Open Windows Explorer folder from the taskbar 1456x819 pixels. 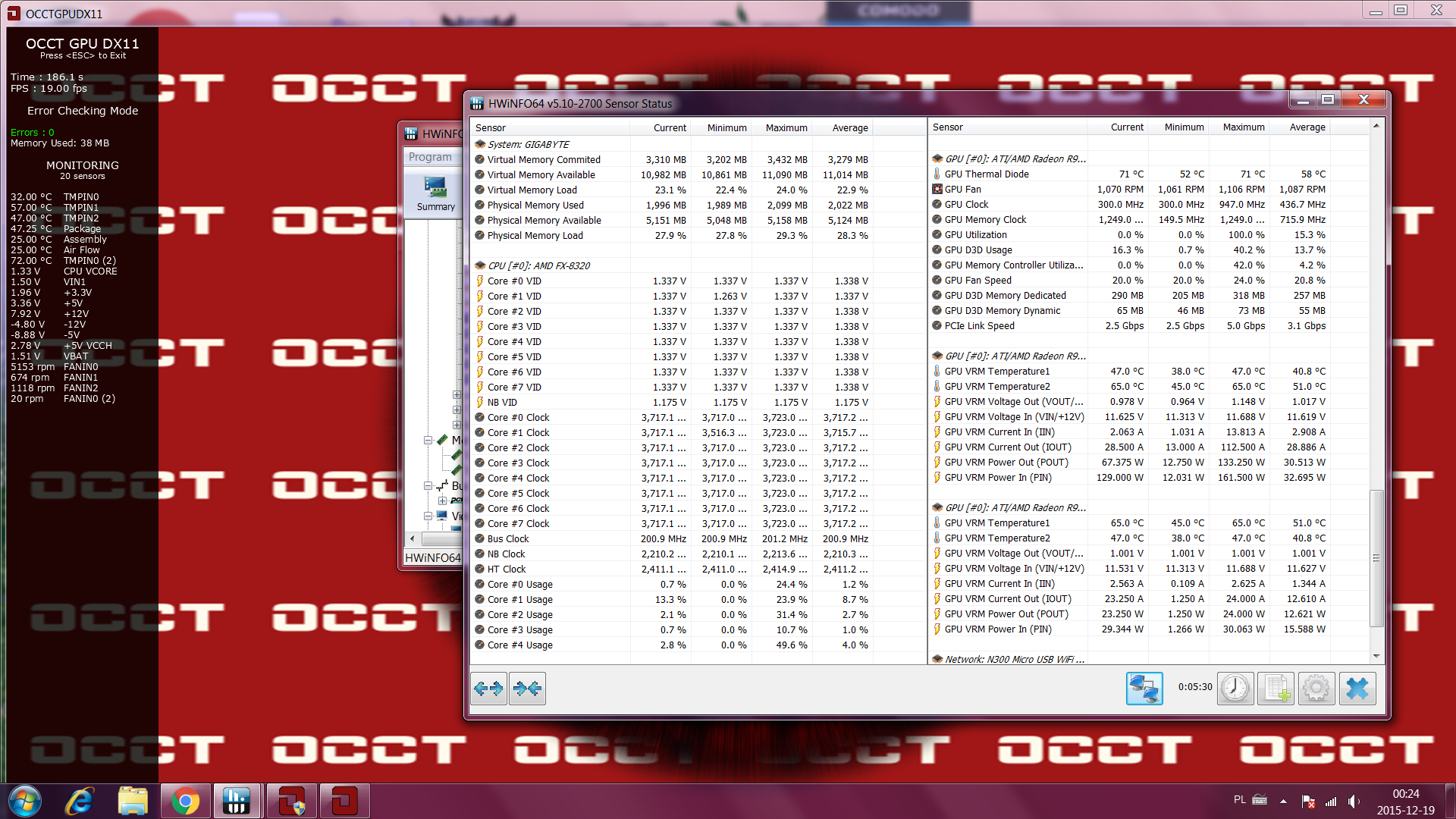(133, 801)
